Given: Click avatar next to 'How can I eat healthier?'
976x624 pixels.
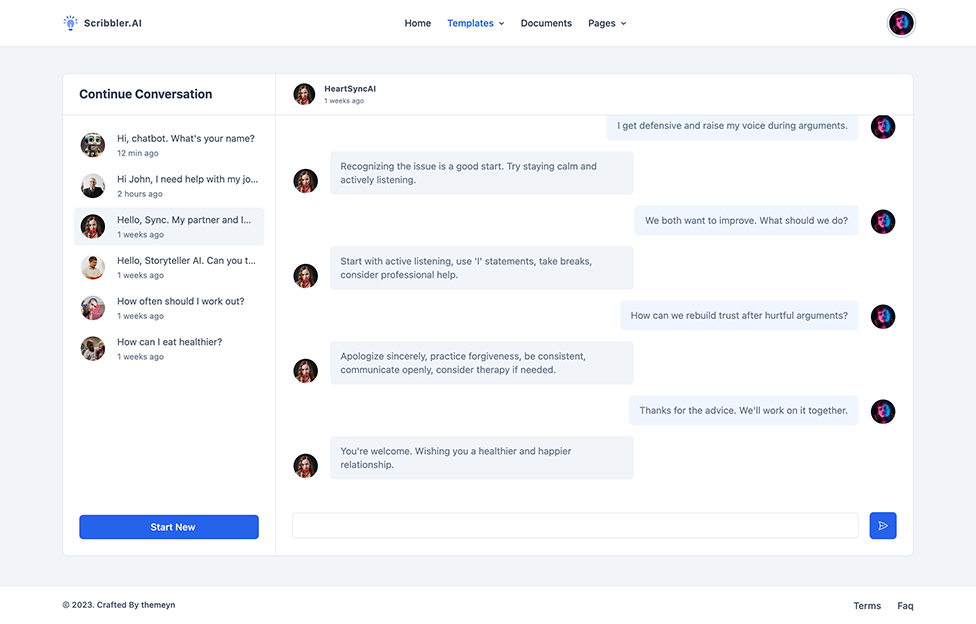Looking at the screenshot, I should point(93,349).
